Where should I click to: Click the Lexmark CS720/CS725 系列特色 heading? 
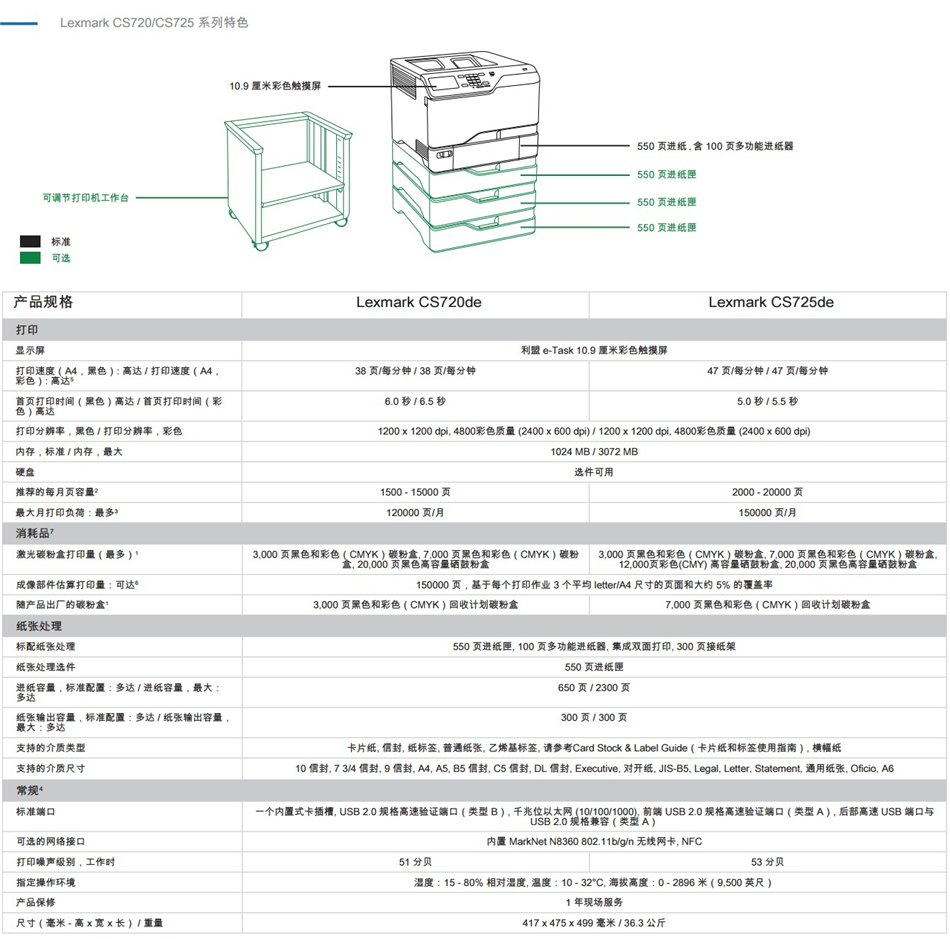154,22
